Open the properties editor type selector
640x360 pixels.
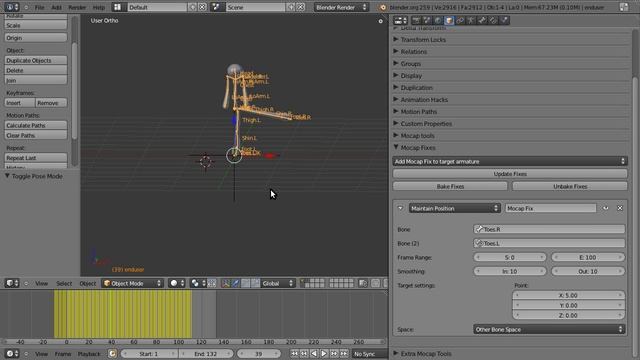400,20
